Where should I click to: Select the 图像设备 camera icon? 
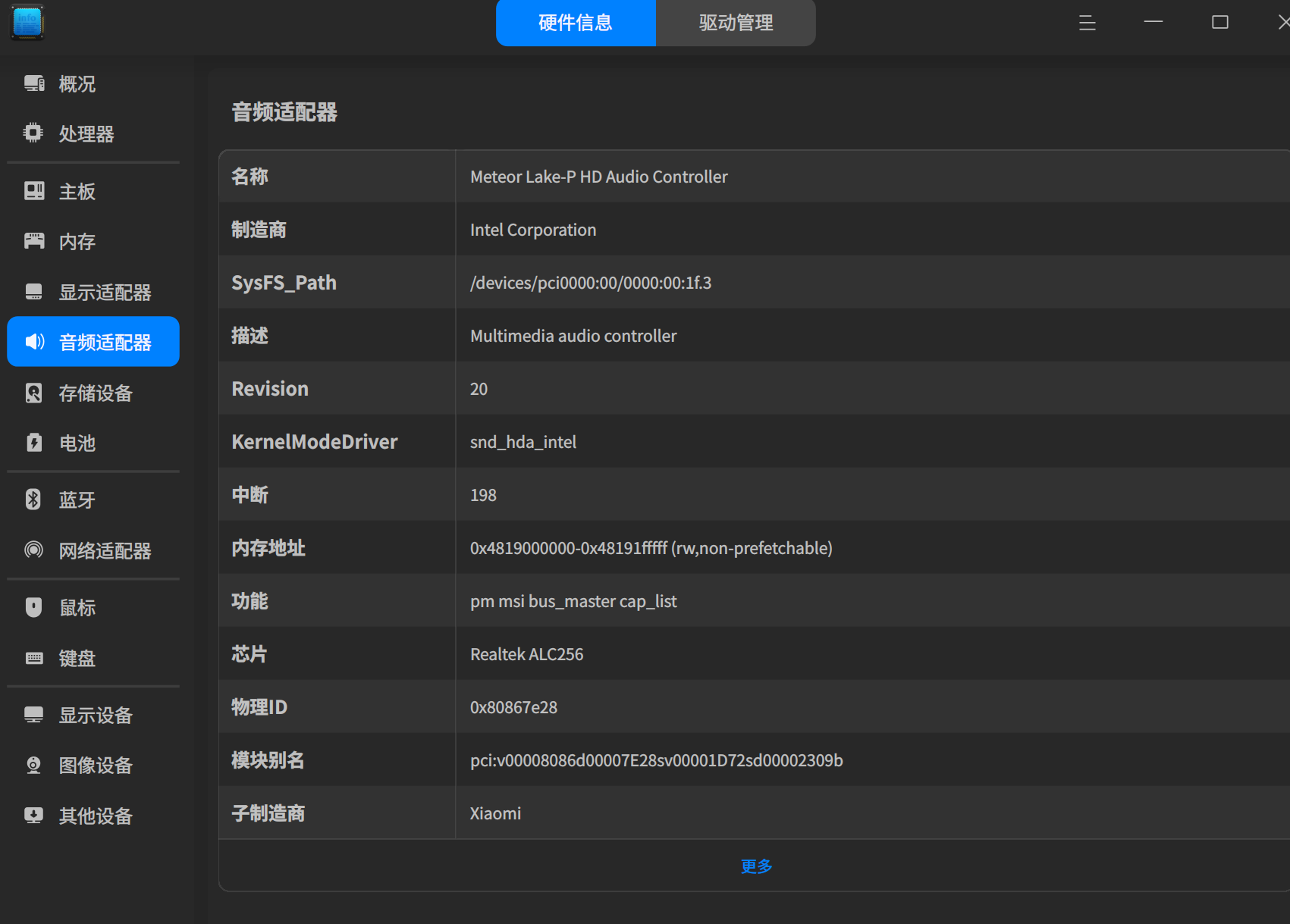34,765
